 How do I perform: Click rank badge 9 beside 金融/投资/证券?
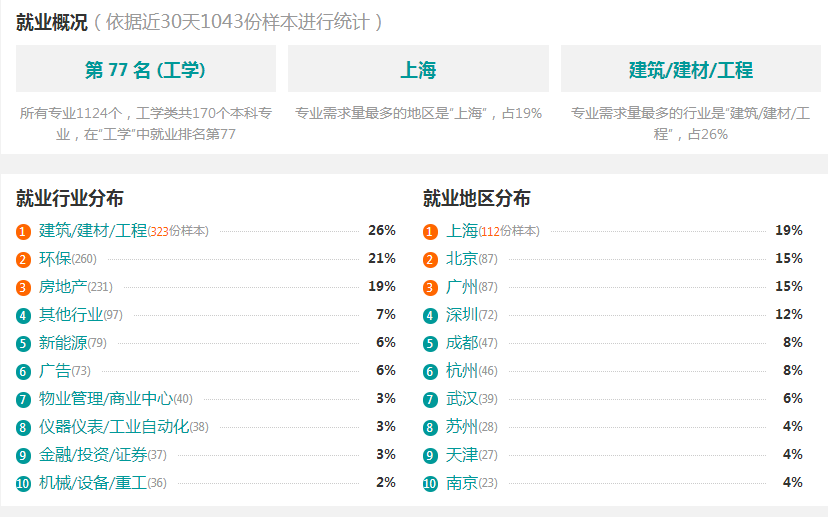pyautogui.click(x=23, y=456)
